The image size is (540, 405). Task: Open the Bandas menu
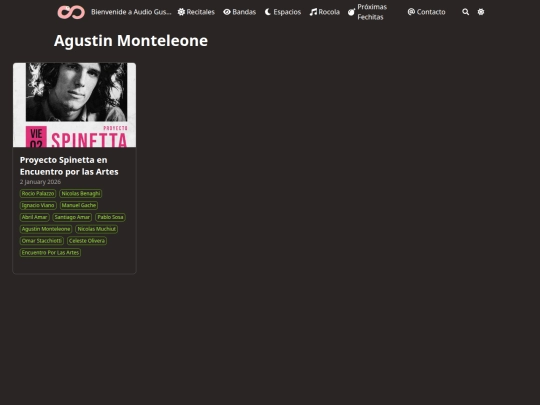coord(239,12)
